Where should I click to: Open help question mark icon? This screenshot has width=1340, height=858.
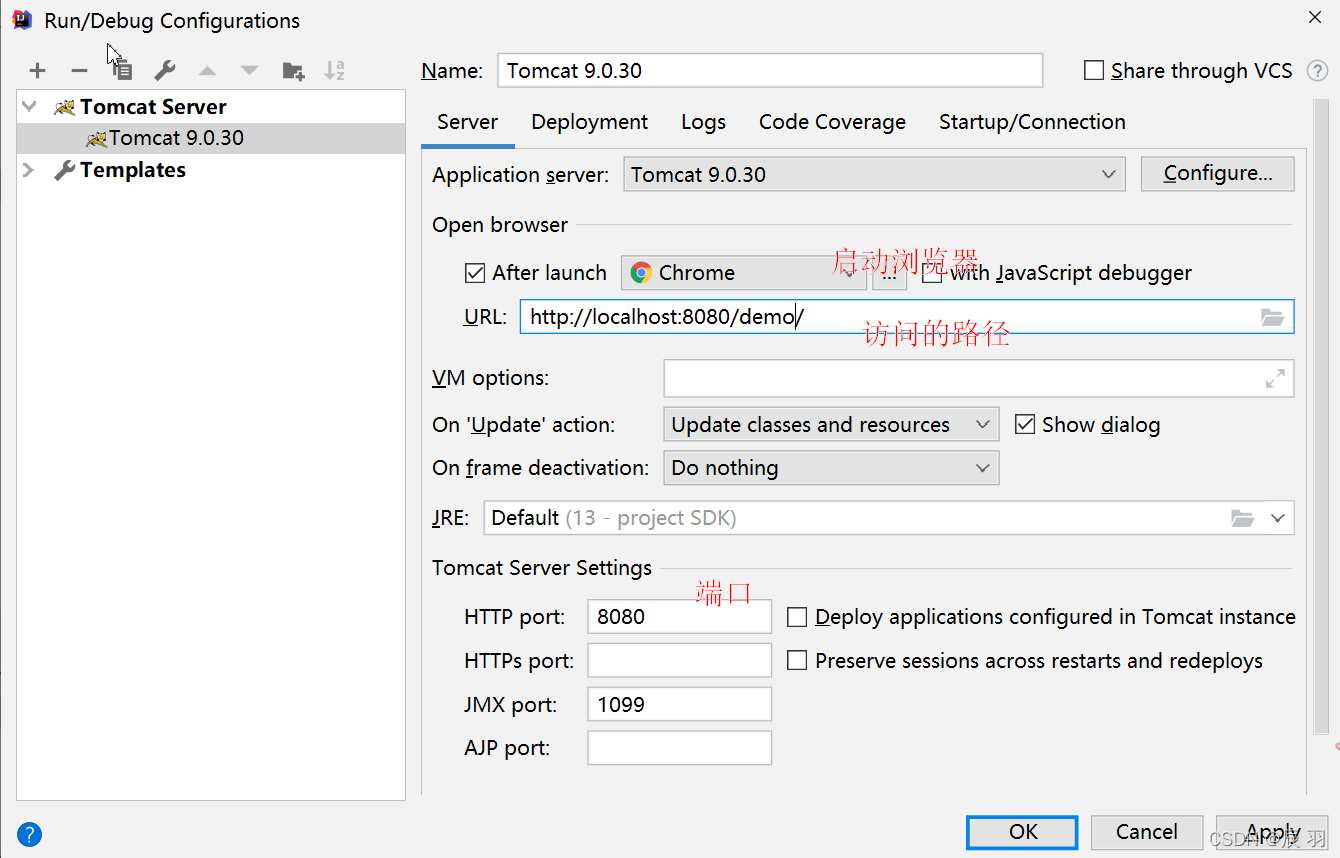click(x=29, y=833)
